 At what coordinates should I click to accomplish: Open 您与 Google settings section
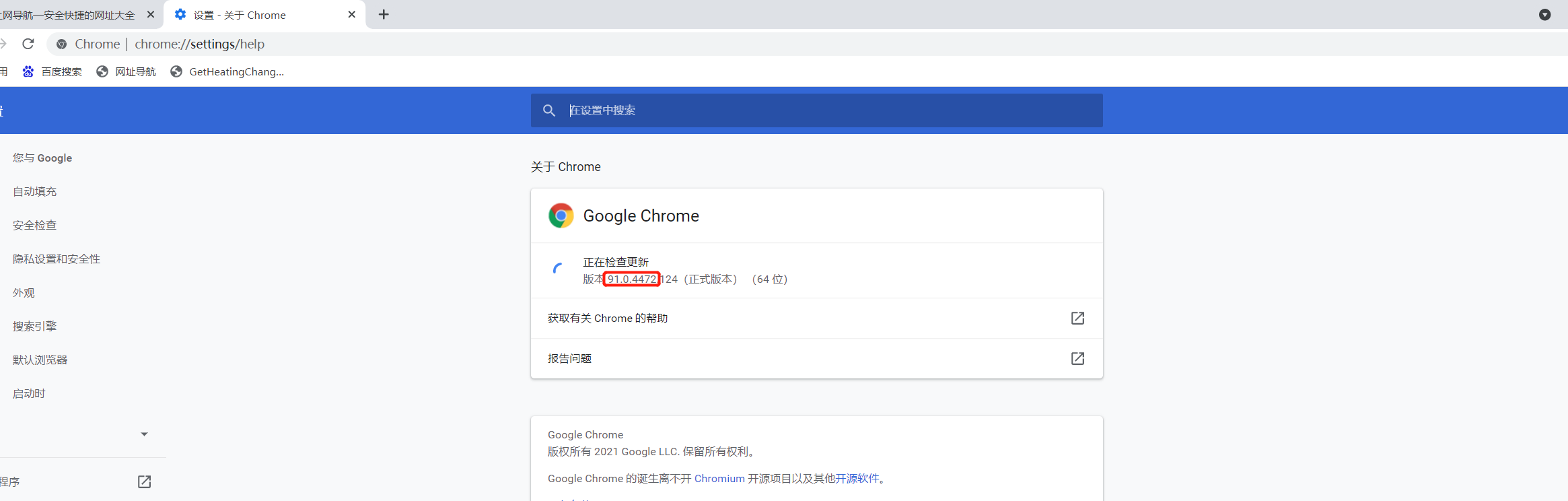pyautogui.click(x=42, y=158)
